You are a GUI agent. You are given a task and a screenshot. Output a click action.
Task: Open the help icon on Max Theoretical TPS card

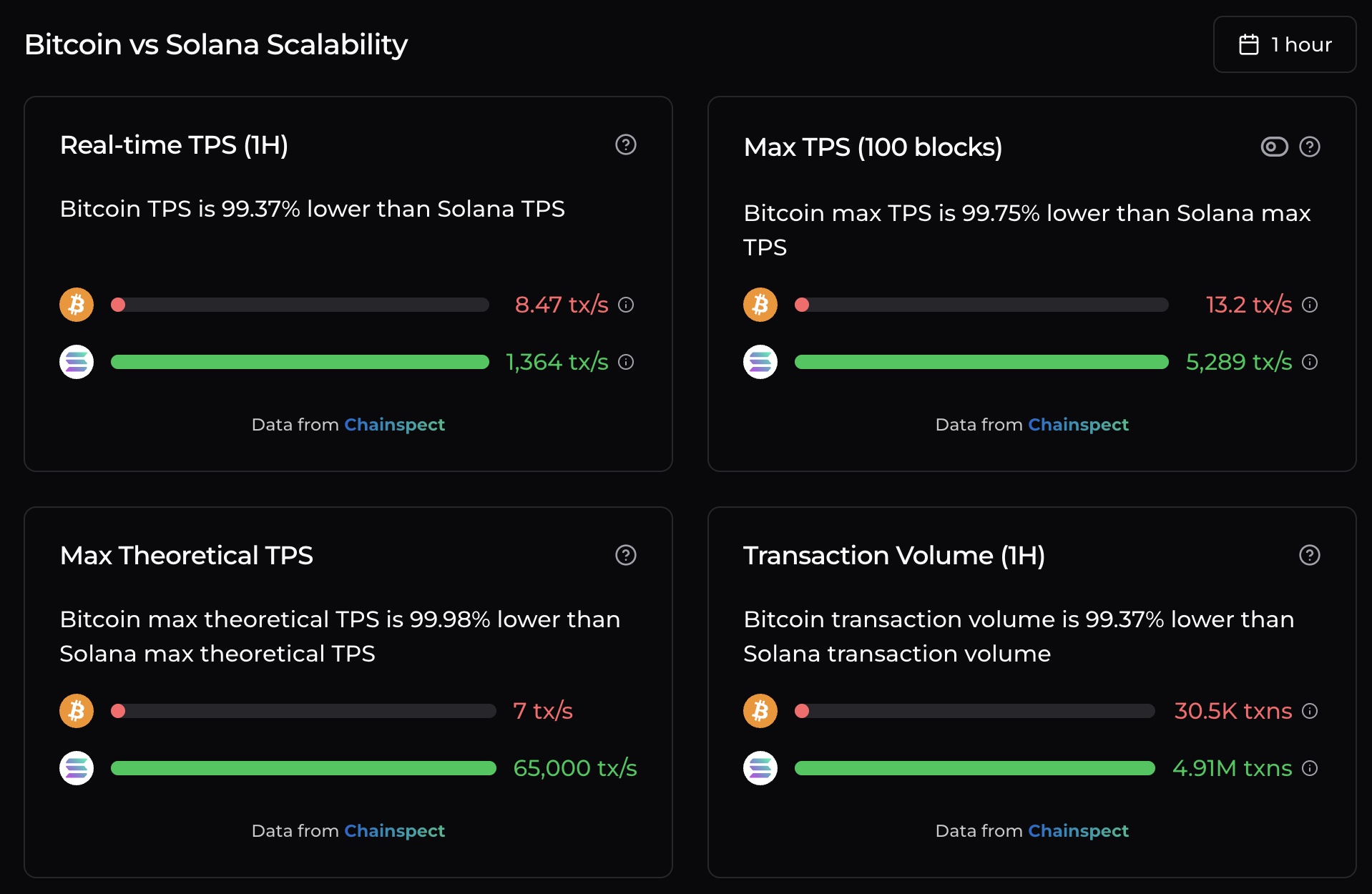(x=625, y=555)
